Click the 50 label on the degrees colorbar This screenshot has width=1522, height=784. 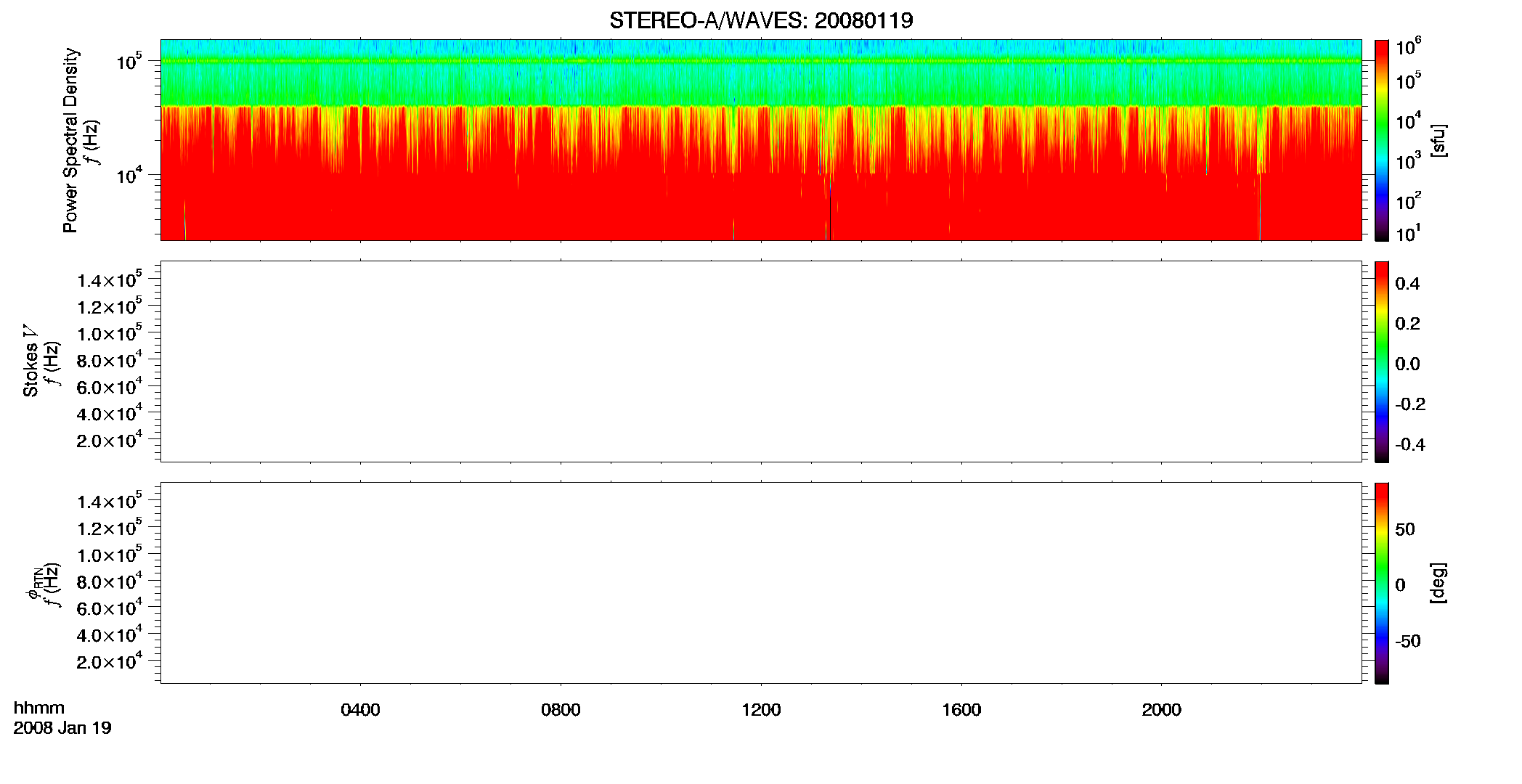pos(1405,529)
